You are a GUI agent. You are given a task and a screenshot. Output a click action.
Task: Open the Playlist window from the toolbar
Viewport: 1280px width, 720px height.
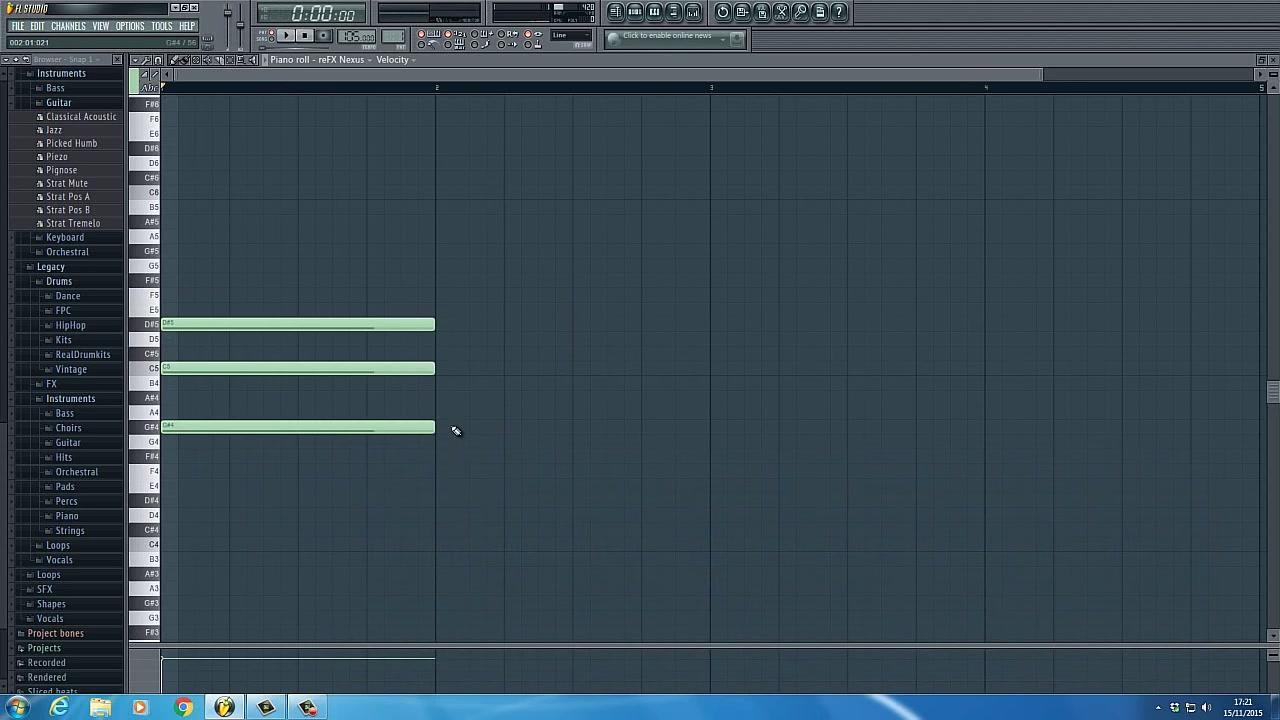[617, 11]
